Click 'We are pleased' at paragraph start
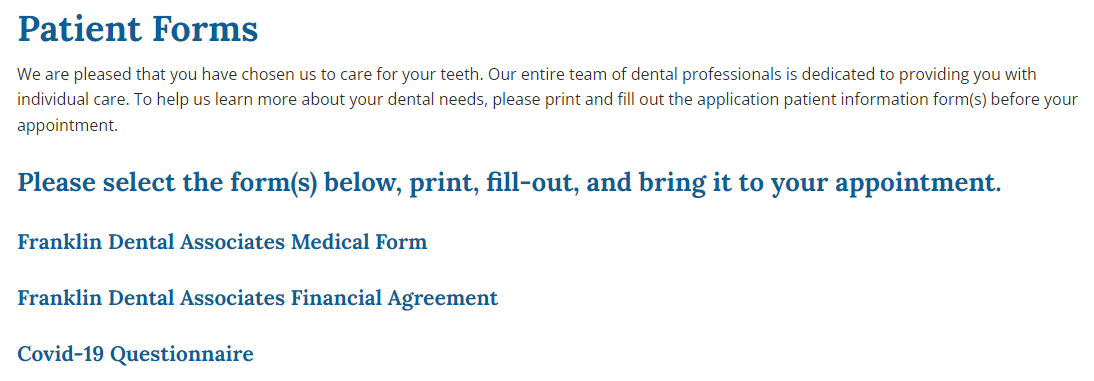Screen dimensions: 1094x381 coord(60,74)
